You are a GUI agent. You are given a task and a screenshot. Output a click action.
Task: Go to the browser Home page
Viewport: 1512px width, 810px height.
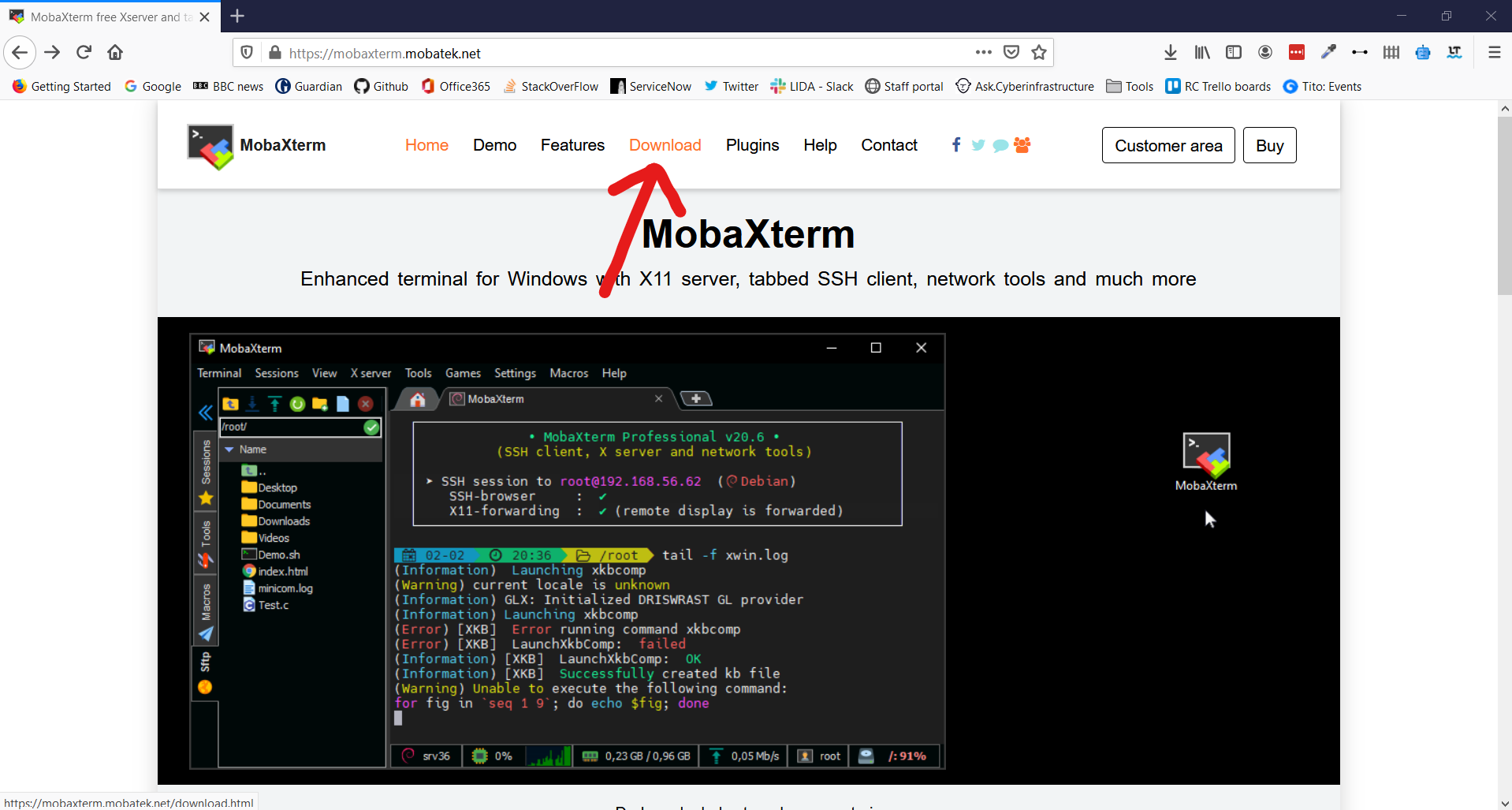[x=115, y=53]
